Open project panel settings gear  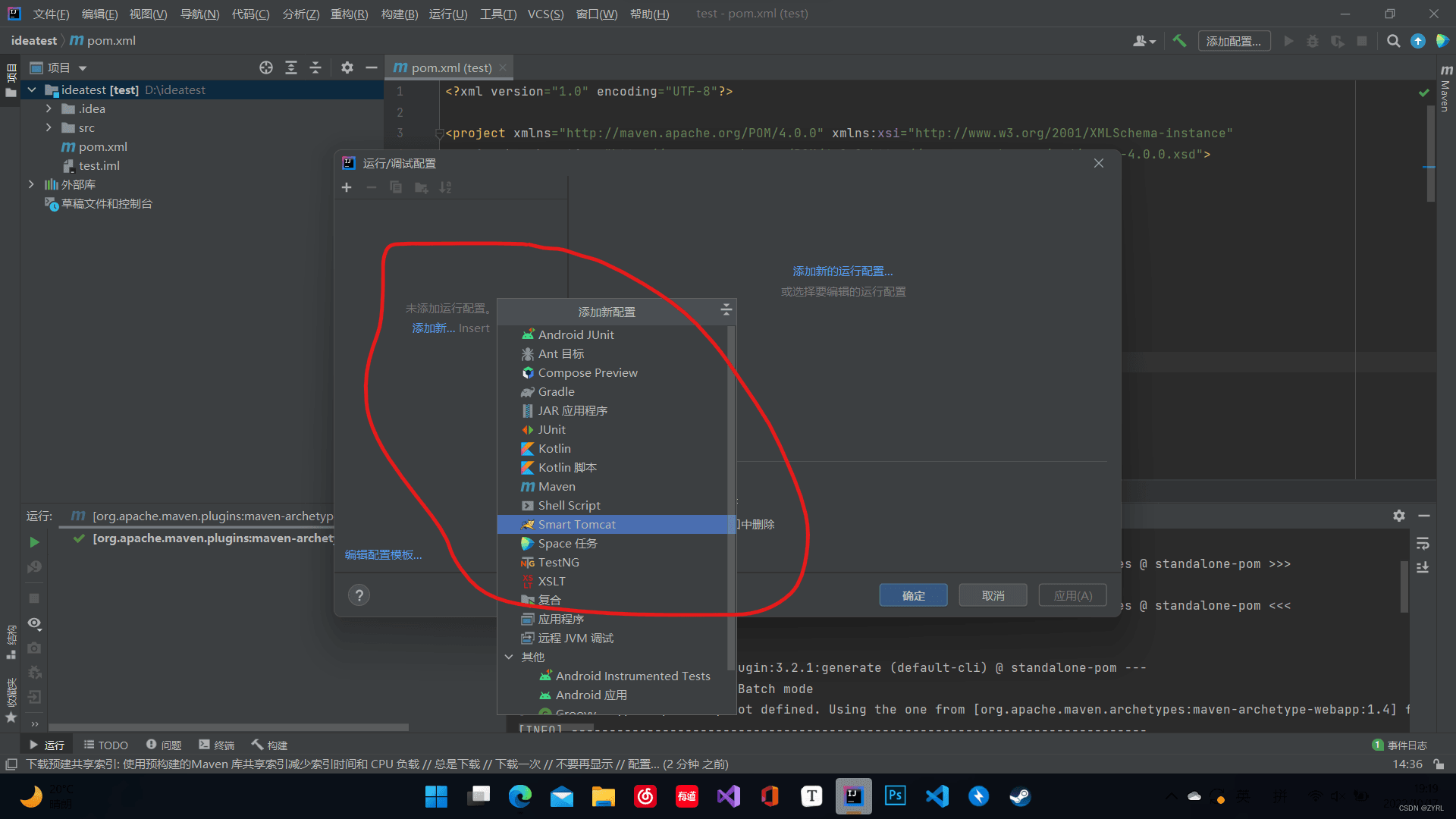click(x=347, y=67)
